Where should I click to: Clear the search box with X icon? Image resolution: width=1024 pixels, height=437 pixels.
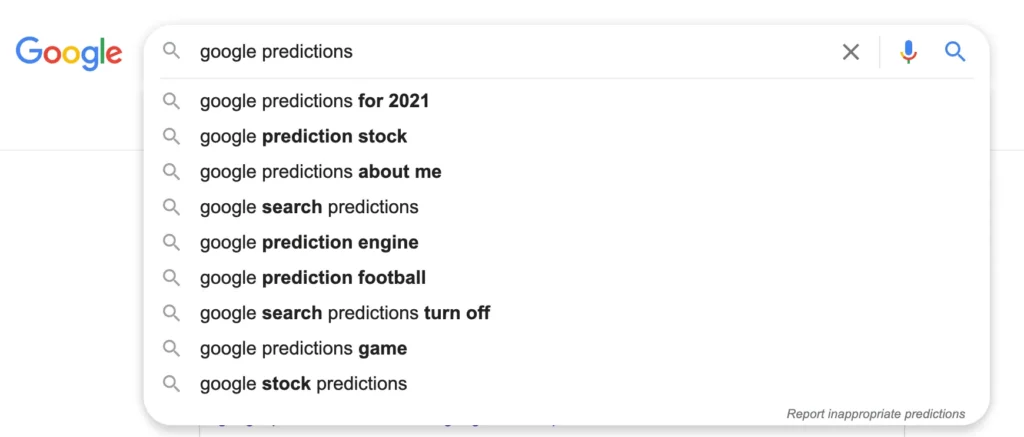(850, 52)
